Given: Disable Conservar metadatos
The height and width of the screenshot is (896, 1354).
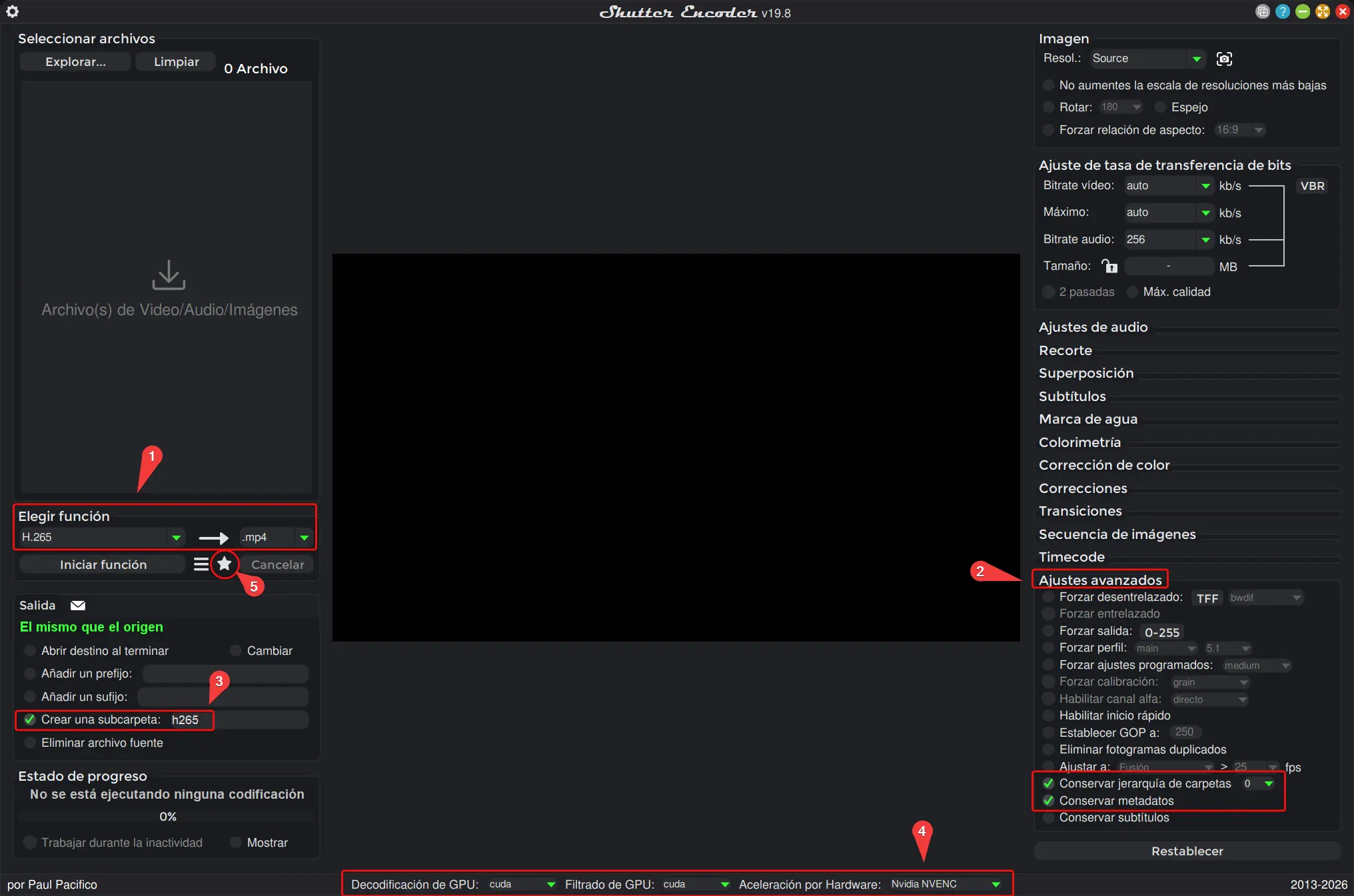Looking at the screenshot, I should (x=1049, y=801).
